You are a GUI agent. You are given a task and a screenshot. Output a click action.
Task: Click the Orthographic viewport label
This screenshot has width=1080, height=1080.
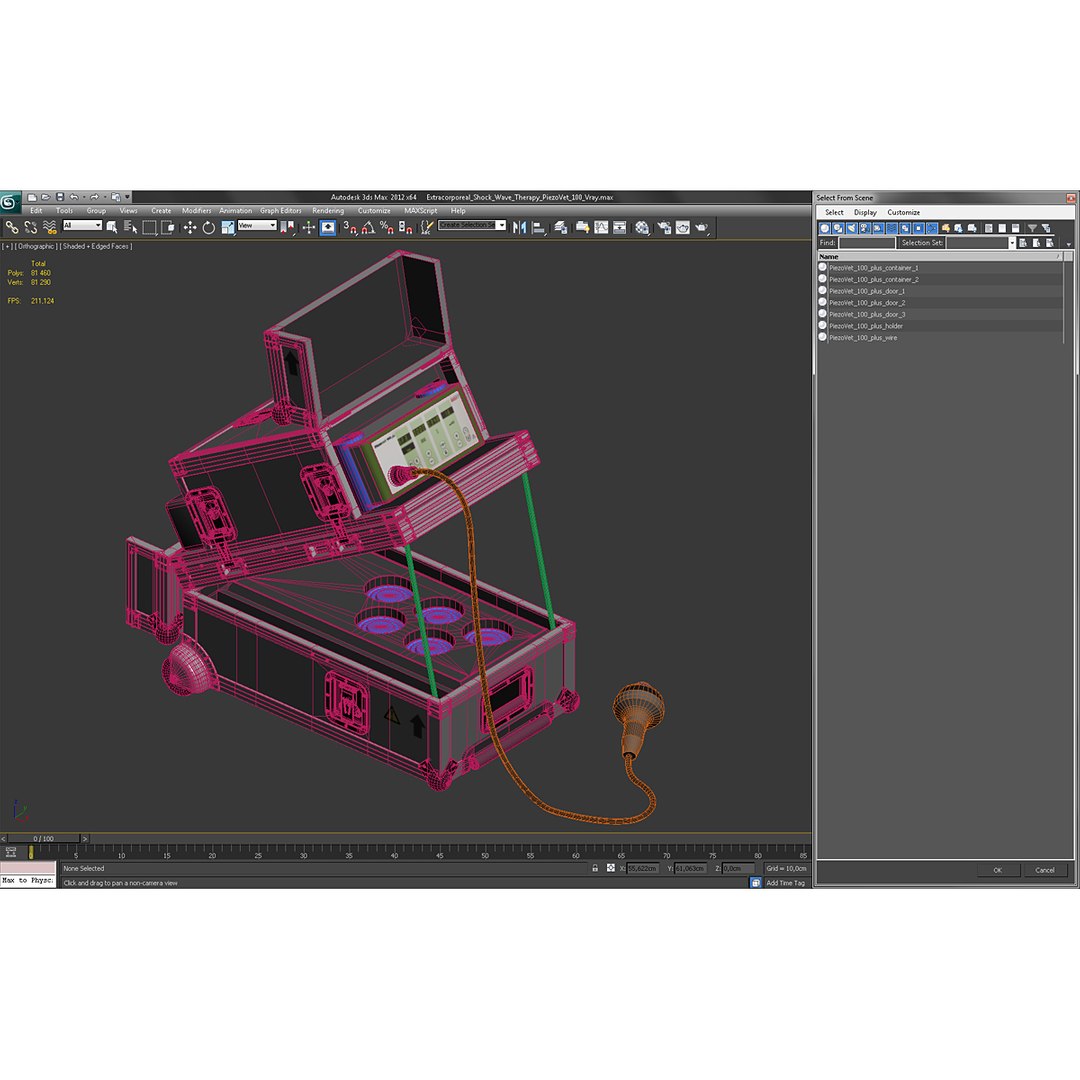click(36, 246)
